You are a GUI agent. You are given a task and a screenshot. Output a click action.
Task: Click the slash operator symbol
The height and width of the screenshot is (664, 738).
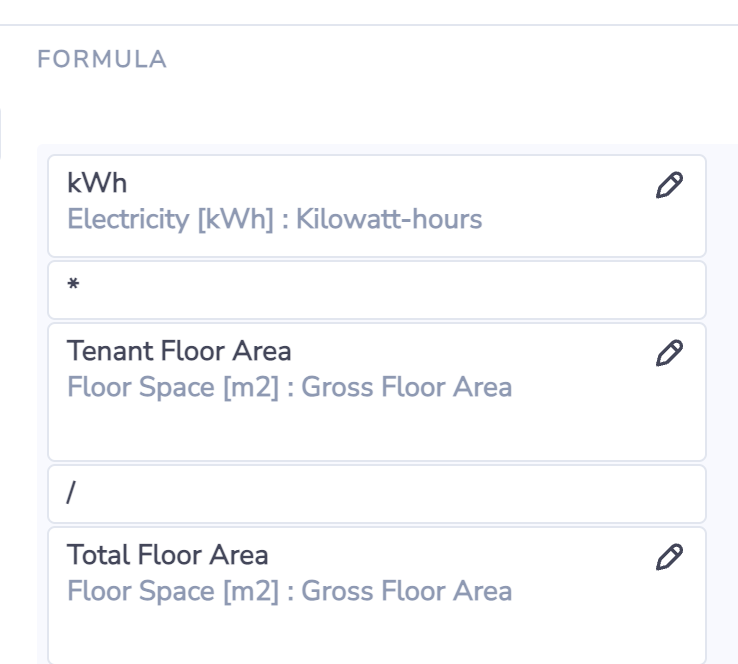point(71,492)
